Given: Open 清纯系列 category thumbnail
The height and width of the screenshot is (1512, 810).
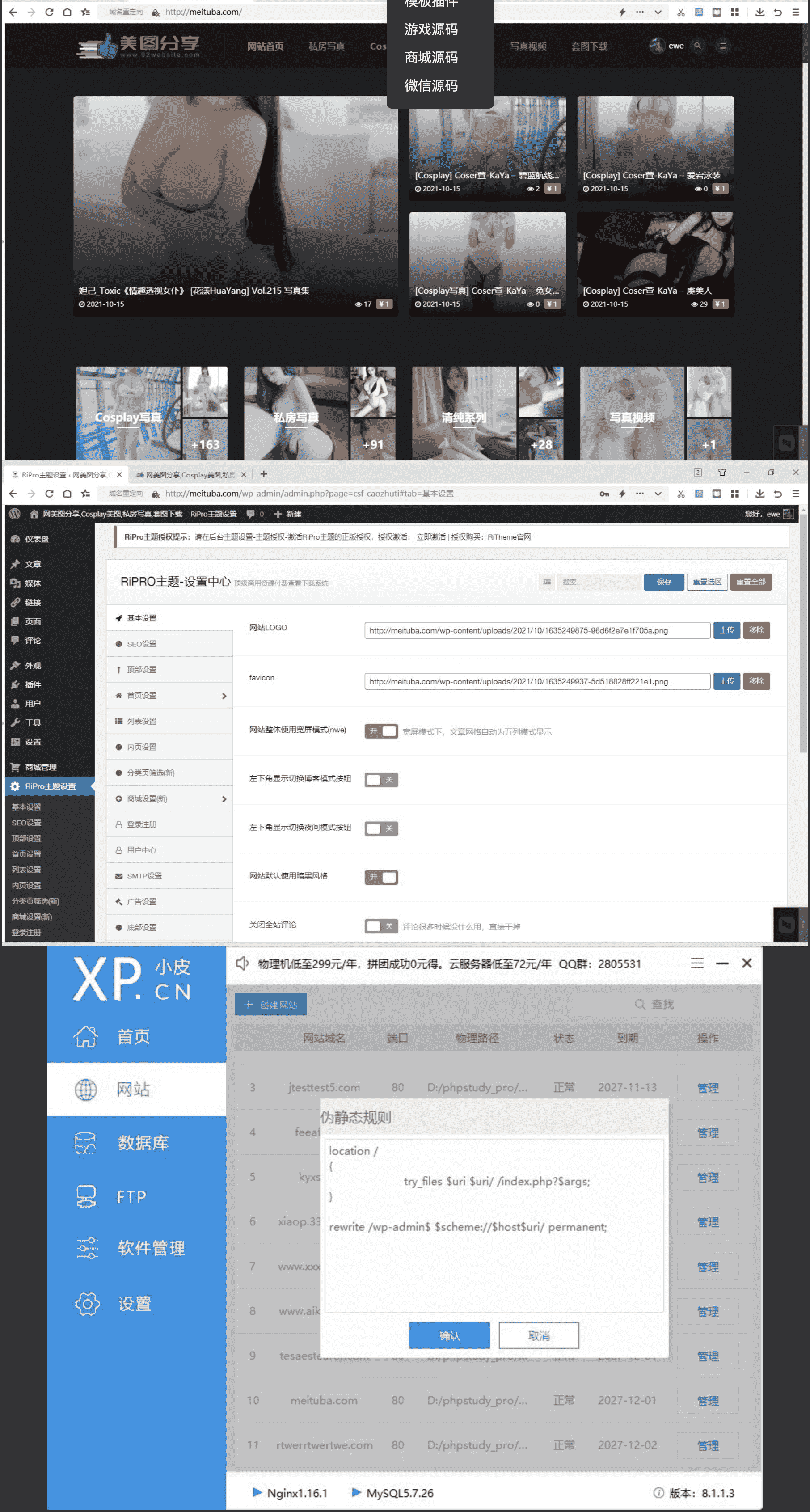Looking at the screenshot, I should point(487,413).
